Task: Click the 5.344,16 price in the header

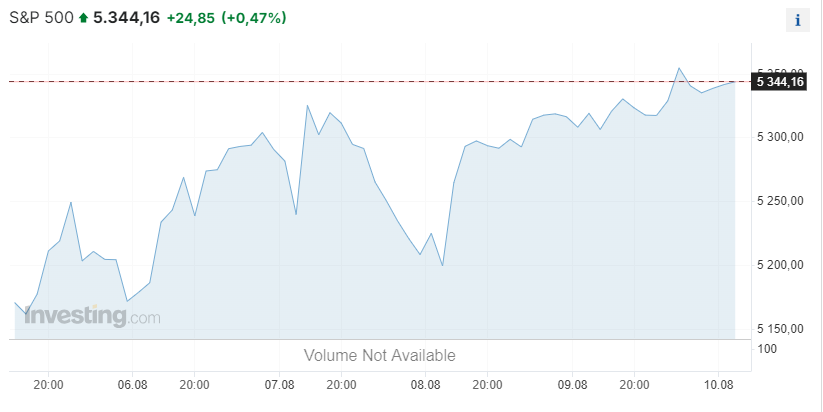Action: coord(126,18)
